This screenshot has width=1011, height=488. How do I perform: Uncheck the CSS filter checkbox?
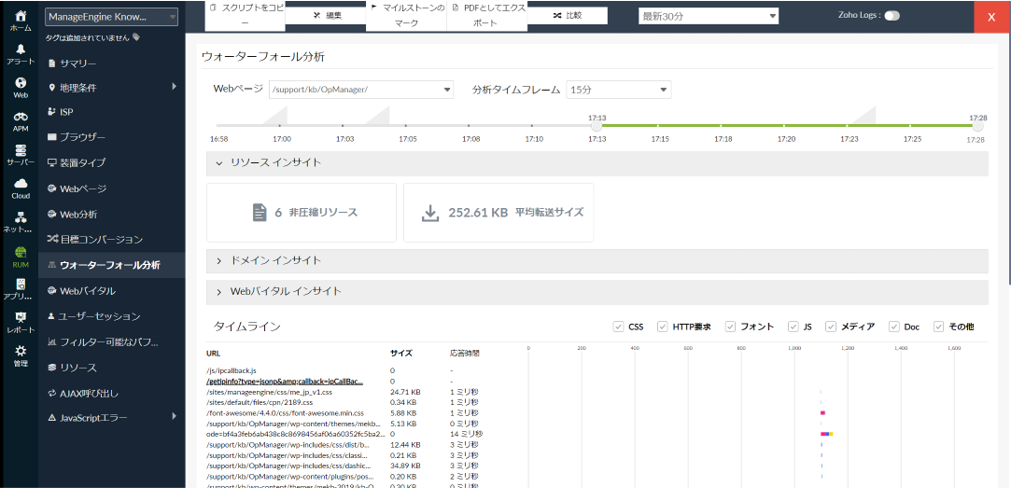pyautogui.click(x=618, y=327)
